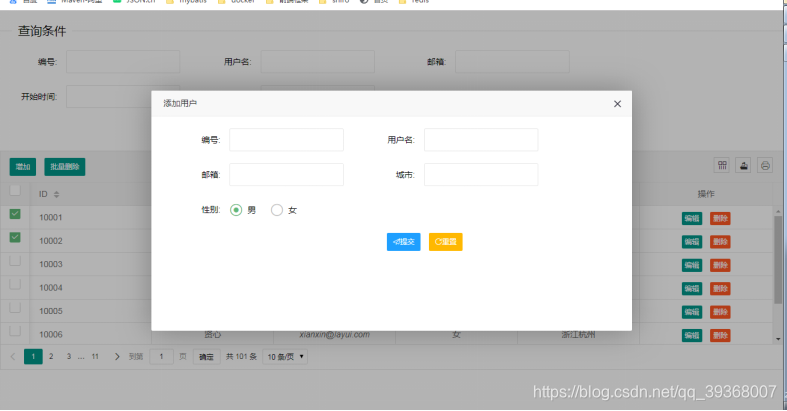Click 编辑 for row 10003
Viewport: 787px width, 411px height.
coord(692,265)
